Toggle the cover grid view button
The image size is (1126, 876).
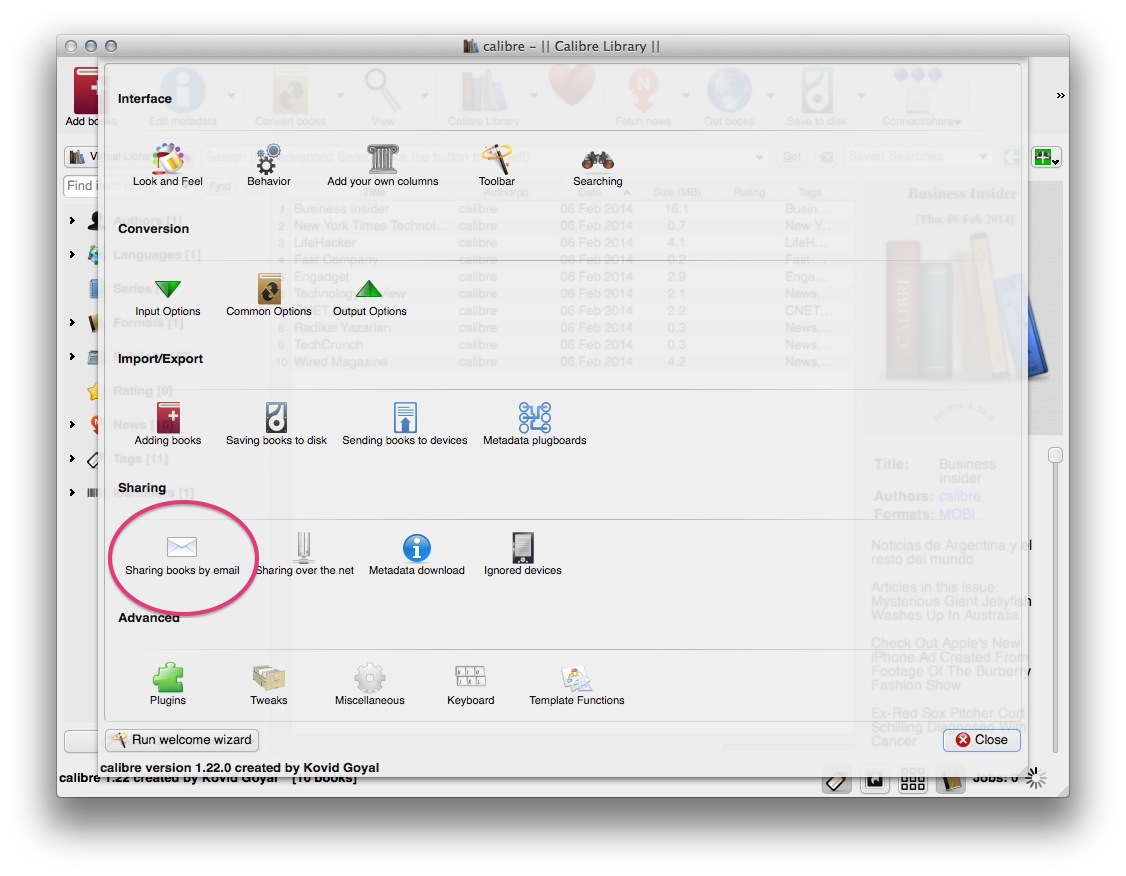click(913, 781)
